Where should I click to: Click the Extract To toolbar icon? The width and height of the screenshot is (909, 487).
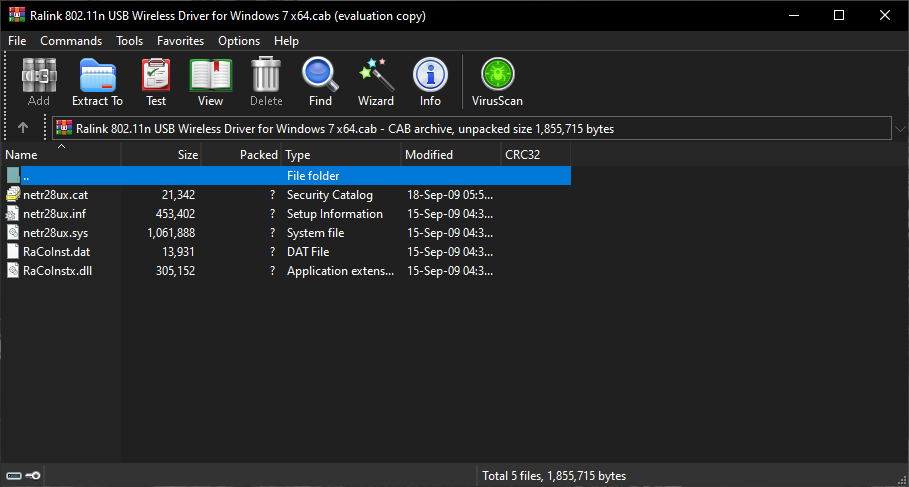tap(97, 82)
